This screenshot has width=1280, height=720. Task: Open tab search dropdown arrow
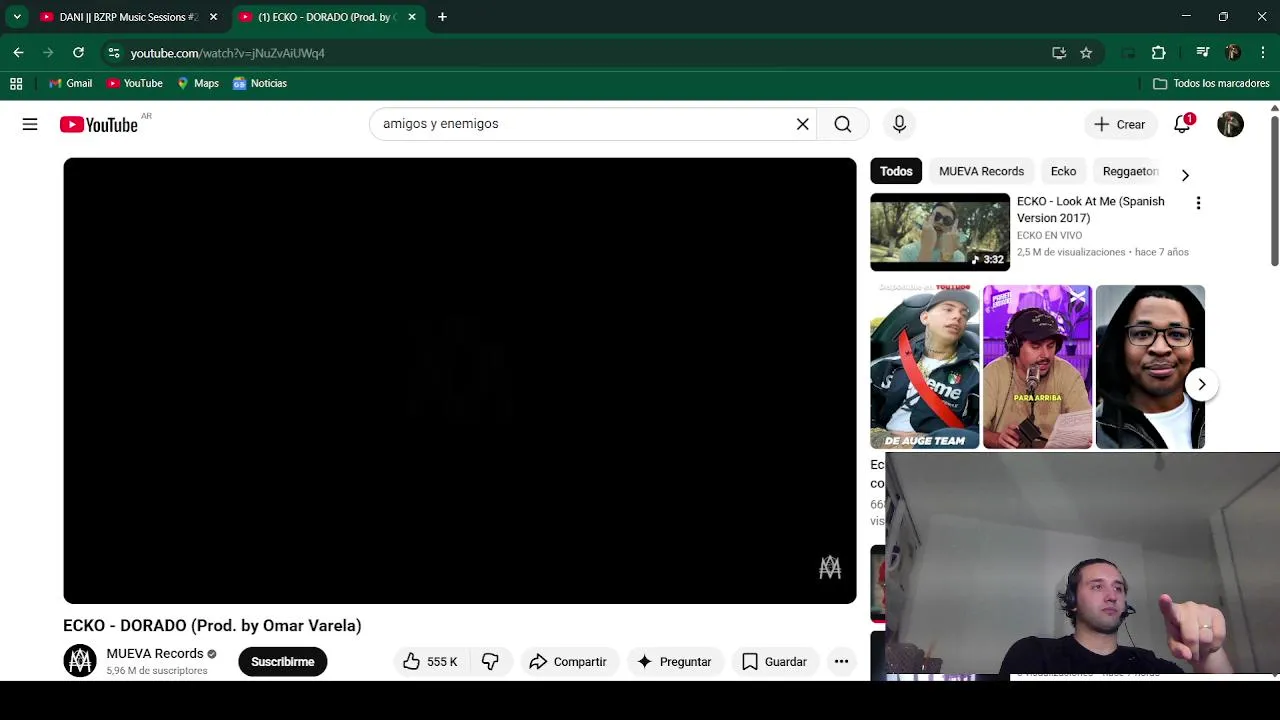[17, 17]
